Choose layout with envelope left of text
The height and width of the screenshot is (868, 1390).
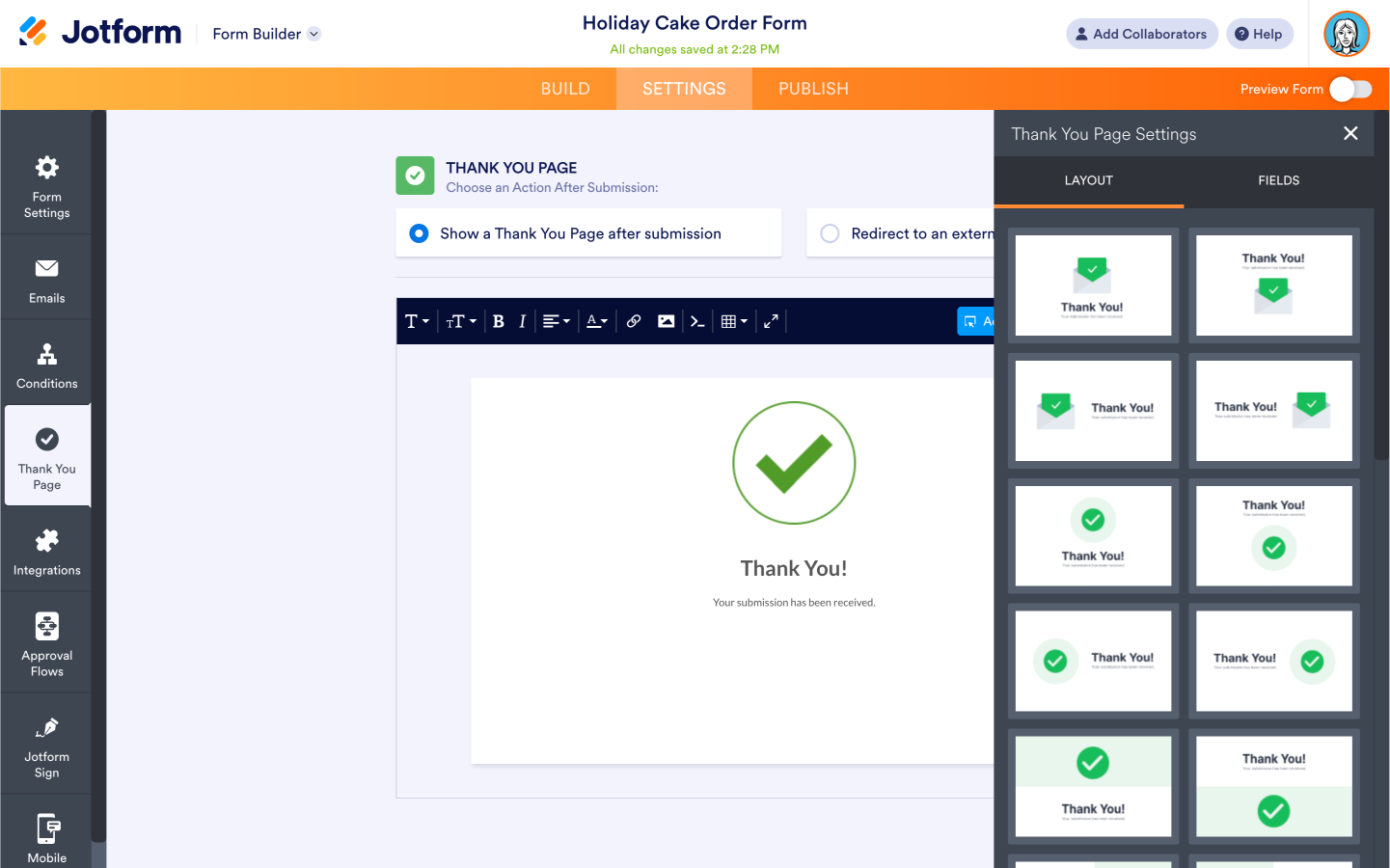1093,411
